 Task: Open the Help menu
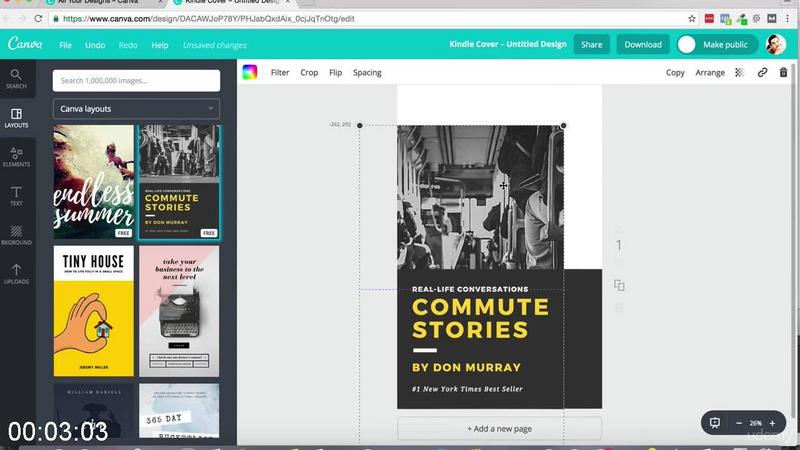pos(160,45)
